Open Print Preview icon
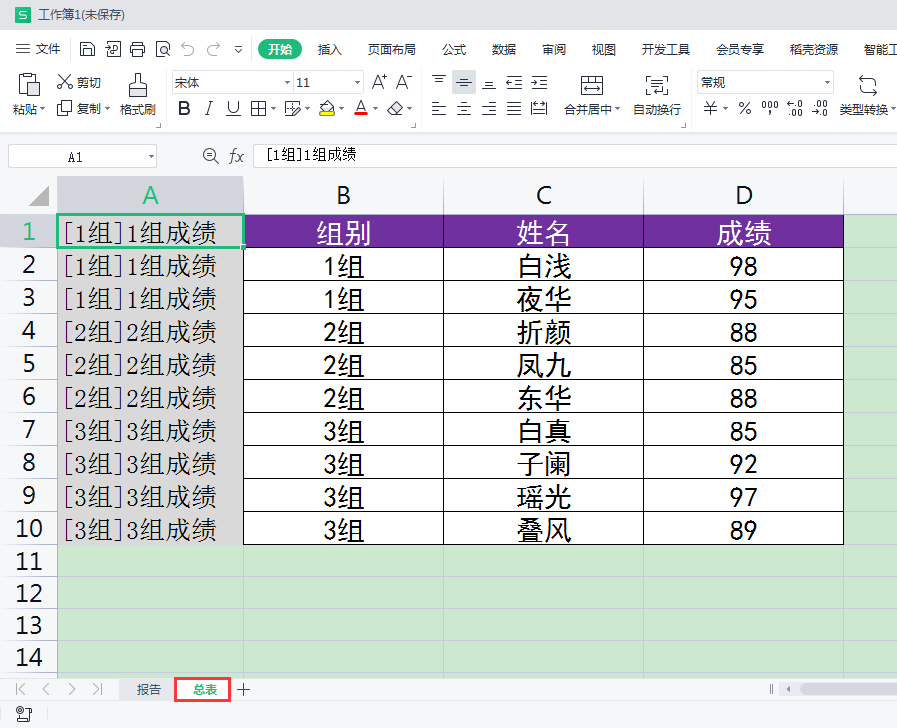 coord(163,50)
